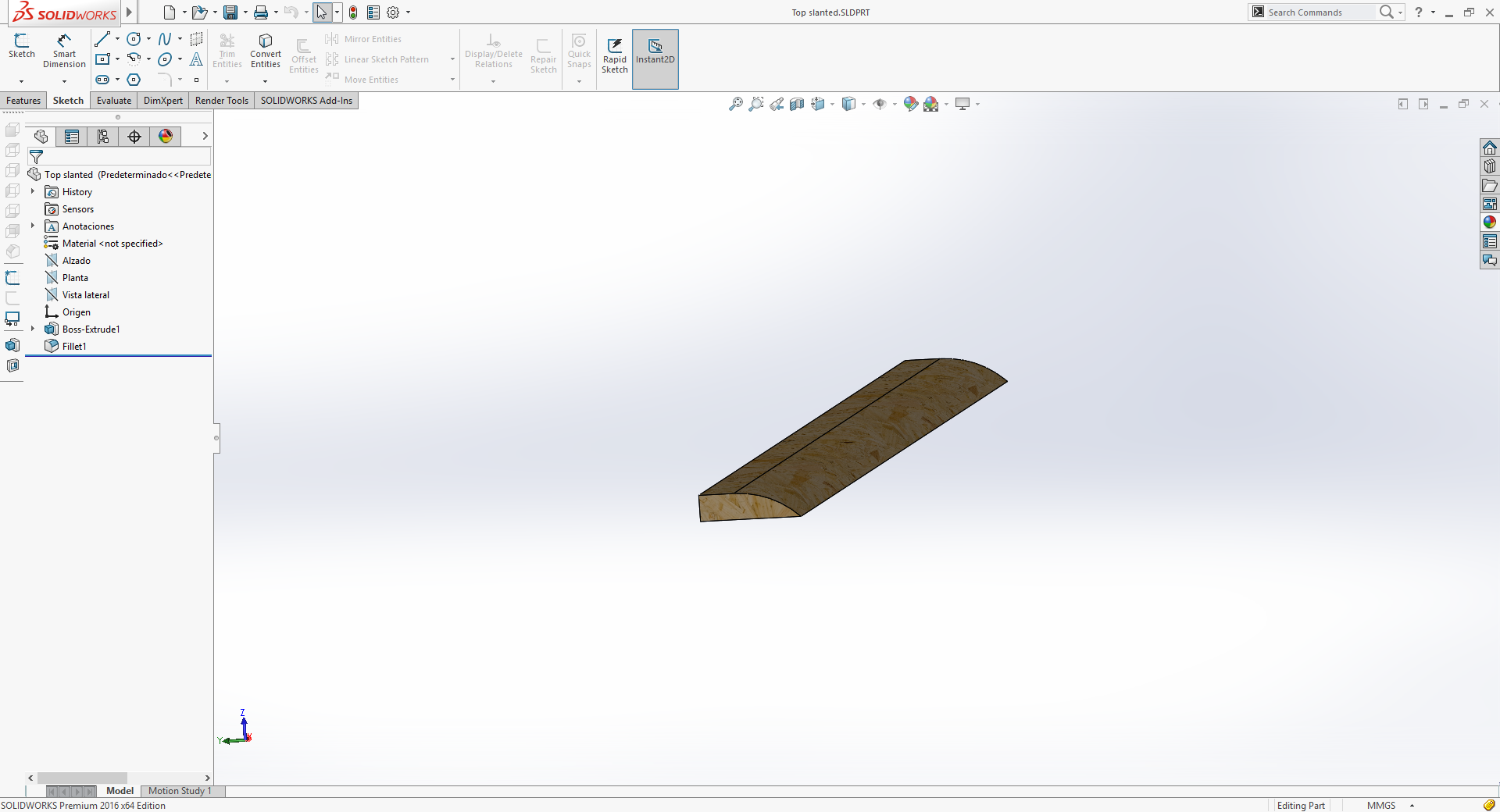Click the SOLIDWORKS menu expand arrow
Viewport: 1500px width, 812px height.
pyautogui.click(x=129, y=12)
